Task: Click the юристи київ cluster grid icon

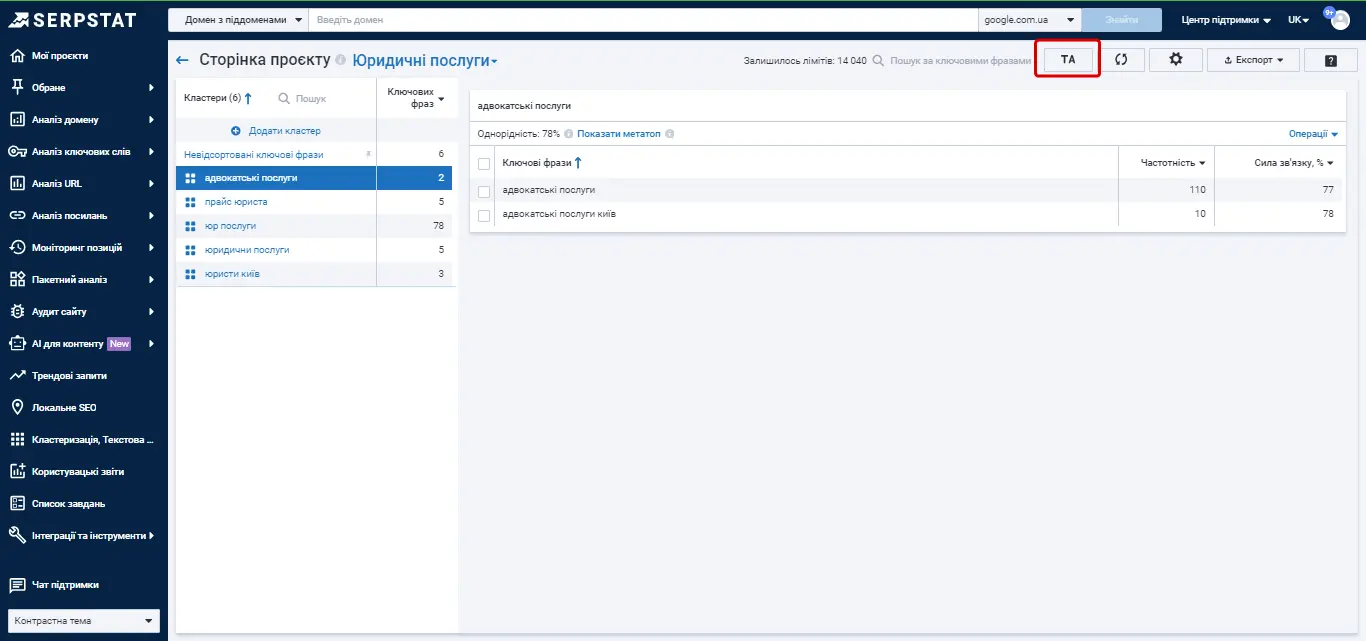Action: click(x=190, y=274)
